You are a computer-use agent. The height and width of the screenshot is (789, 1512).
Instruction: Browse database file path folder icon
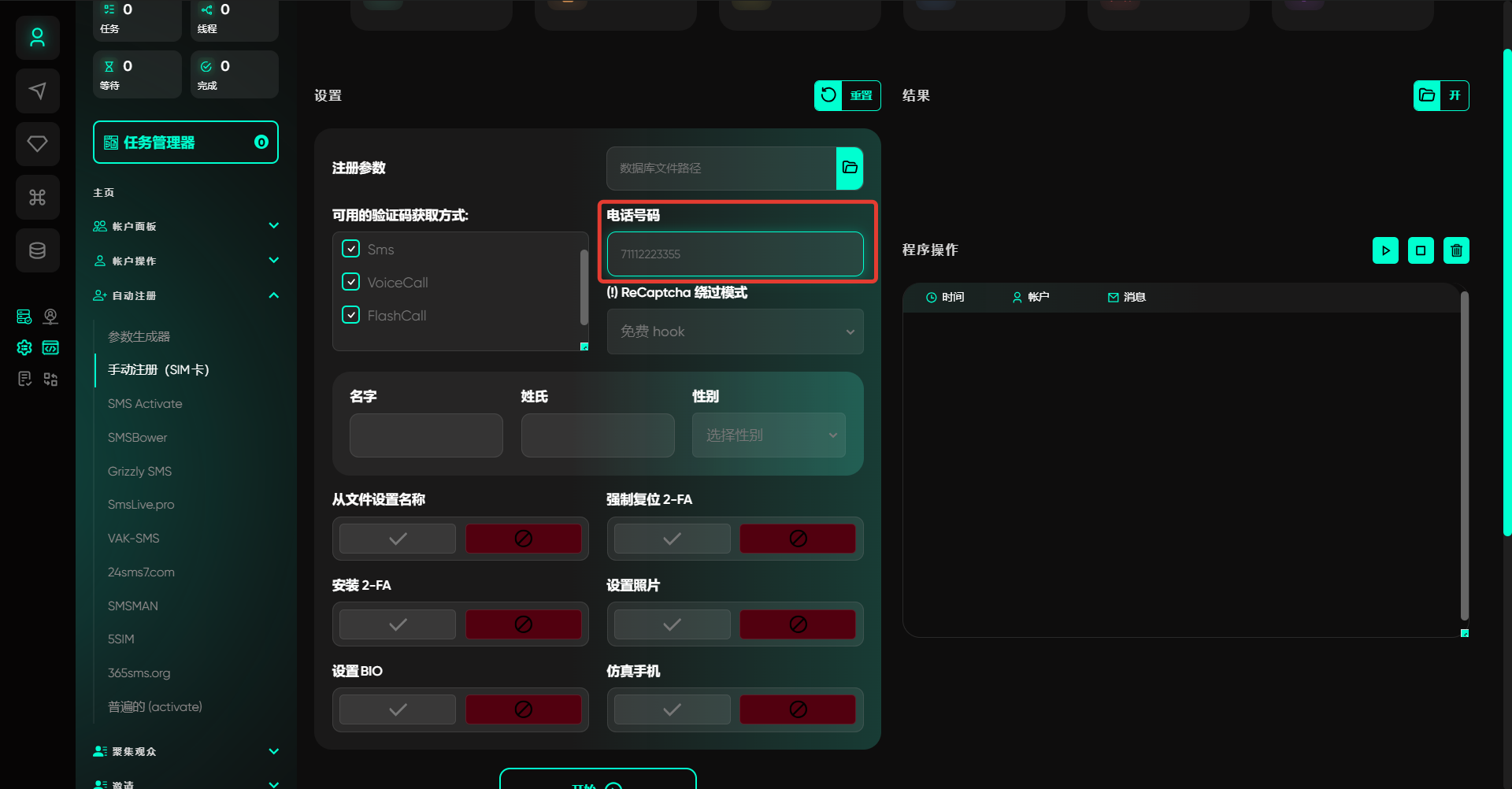click(850, 168)
